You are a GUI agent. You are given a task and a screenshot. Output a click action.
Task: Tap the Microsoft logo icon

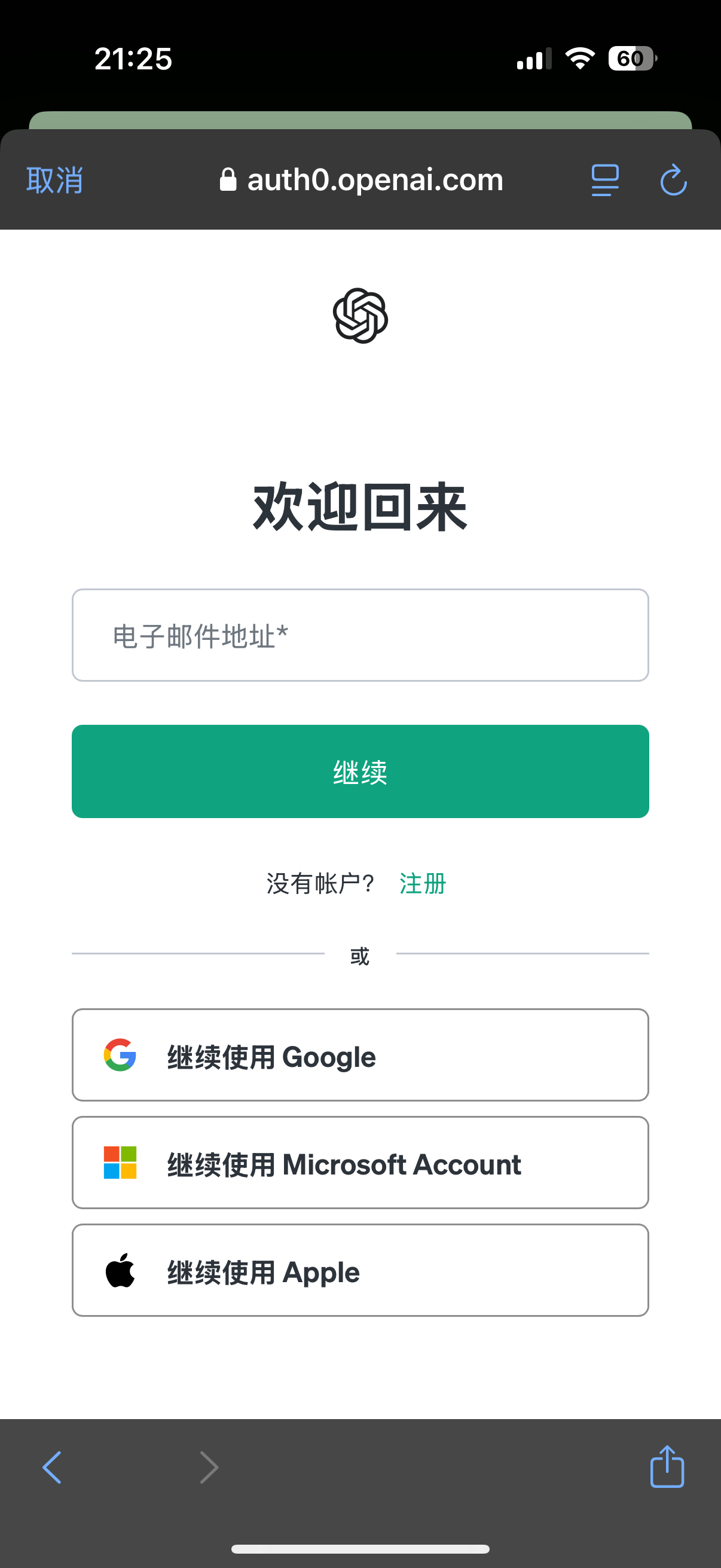point(120,1163)
